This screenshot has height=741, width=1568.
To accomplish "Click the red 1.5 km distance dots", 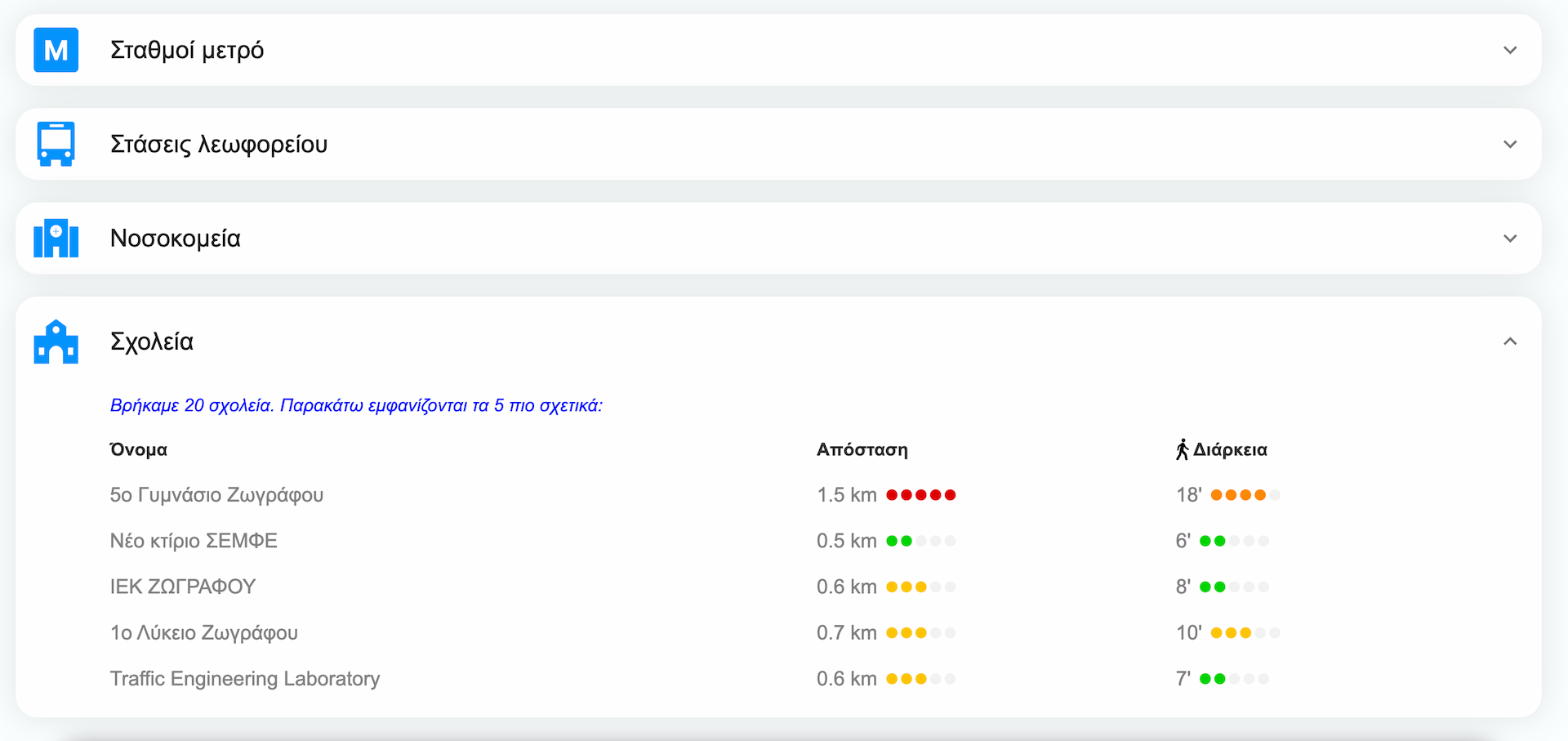I will point(920,495).
